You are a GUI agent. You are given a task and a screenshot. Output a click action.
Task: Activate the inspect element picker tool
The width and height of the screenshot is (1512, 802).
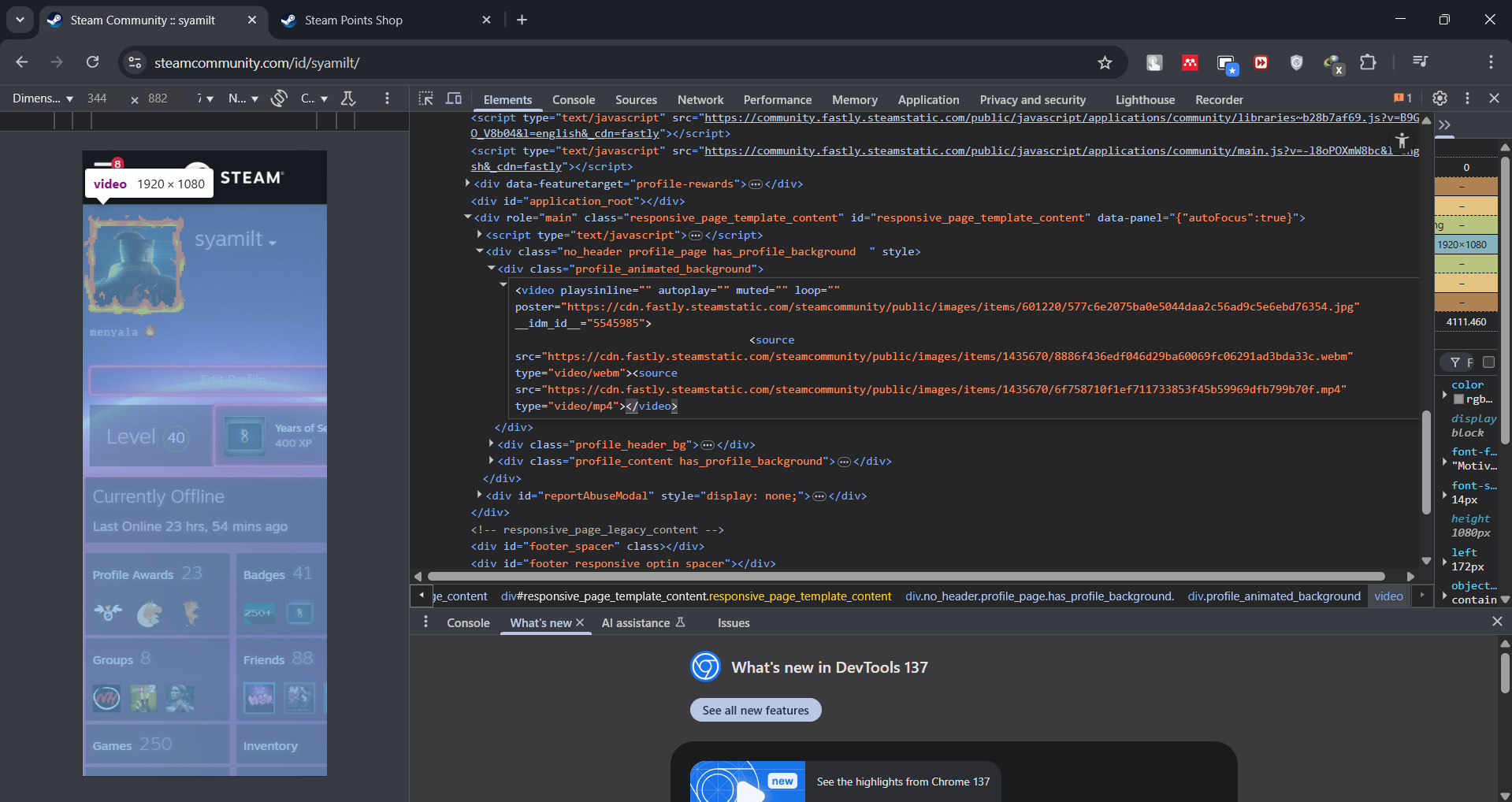pos(426,98)
